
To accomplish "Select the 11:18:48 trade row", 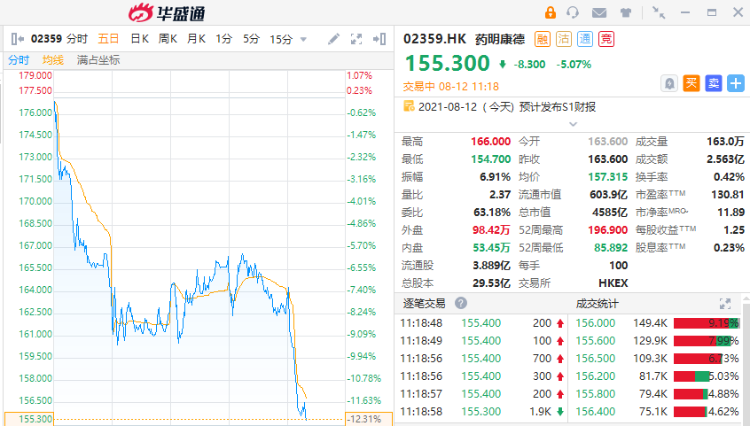I will click(x=482, y=323).
